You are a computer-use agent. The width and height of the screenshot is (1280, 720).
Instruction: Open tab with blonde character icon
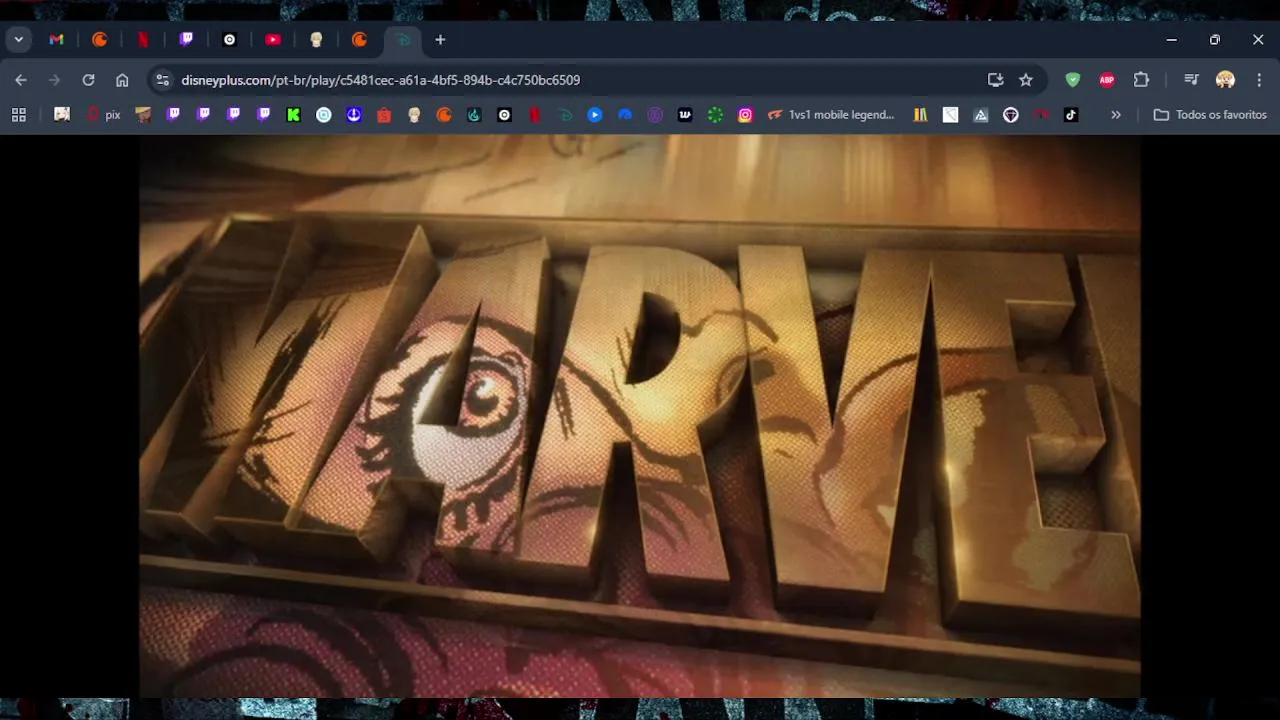[x=316, y=40]
